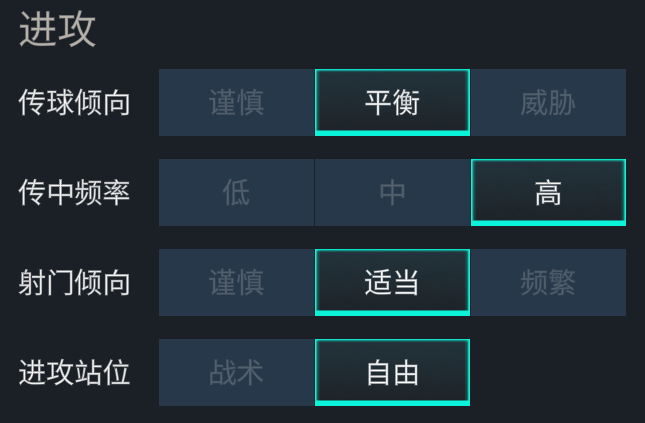Click the 进攻站位 row label
This screenshot has width=645, height=423.
[74, 372]
